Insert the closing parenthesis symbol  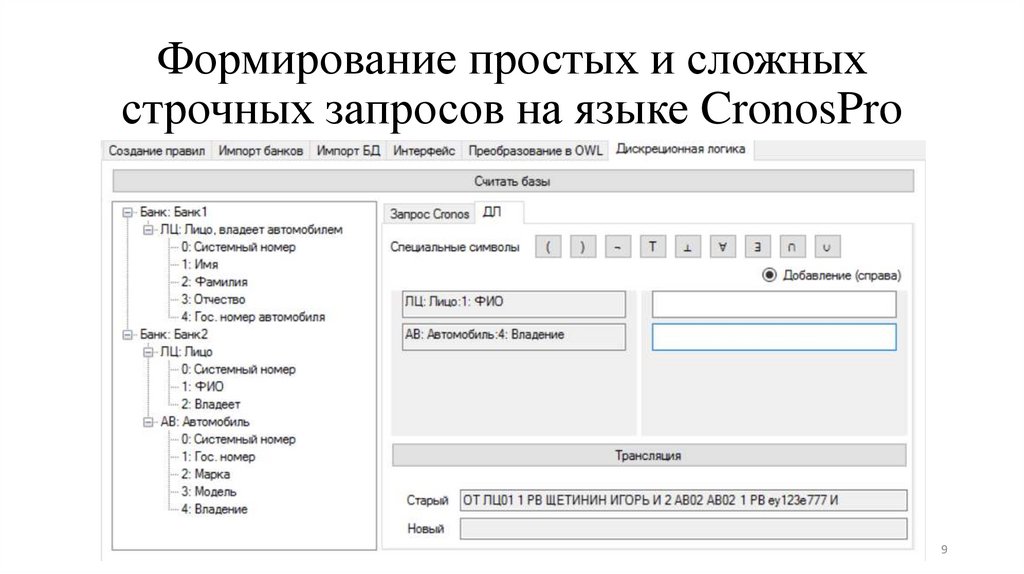tap(583, 247)
